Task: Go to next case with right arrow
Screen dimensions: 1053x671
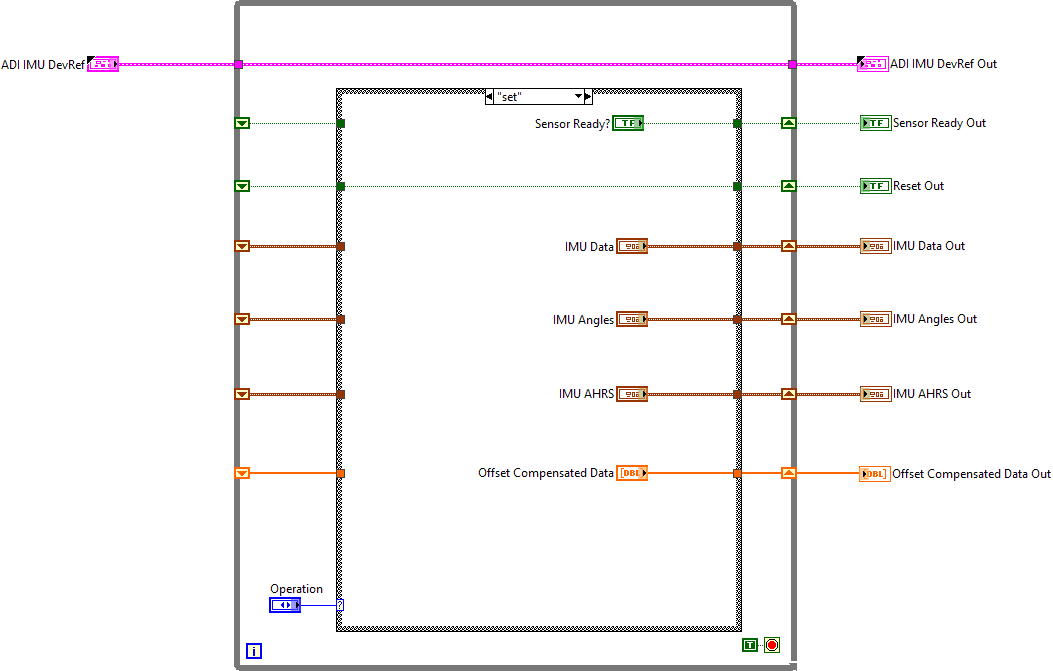Action: (588, 97)
